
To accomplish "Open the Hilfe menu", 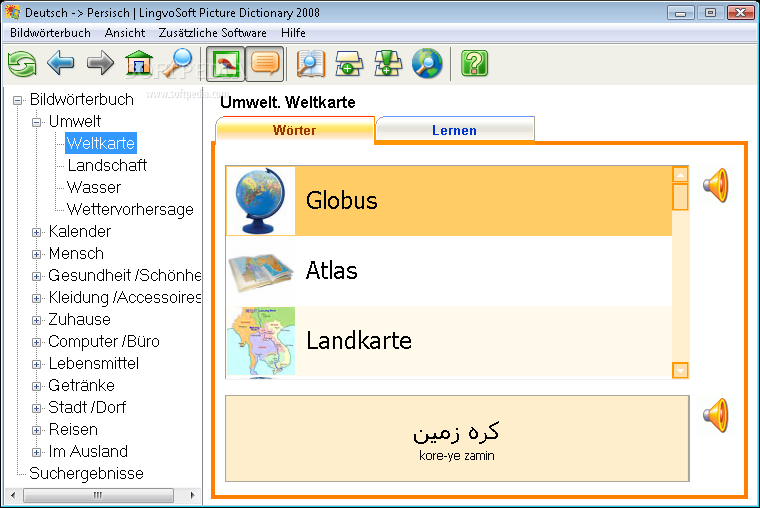I will click(293, 33).
